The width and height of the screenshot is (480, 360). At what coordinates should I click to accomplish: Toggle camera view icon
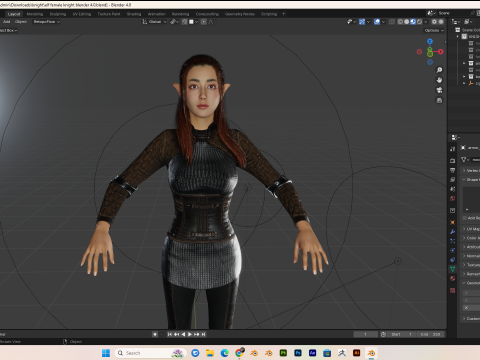[439, 90]
